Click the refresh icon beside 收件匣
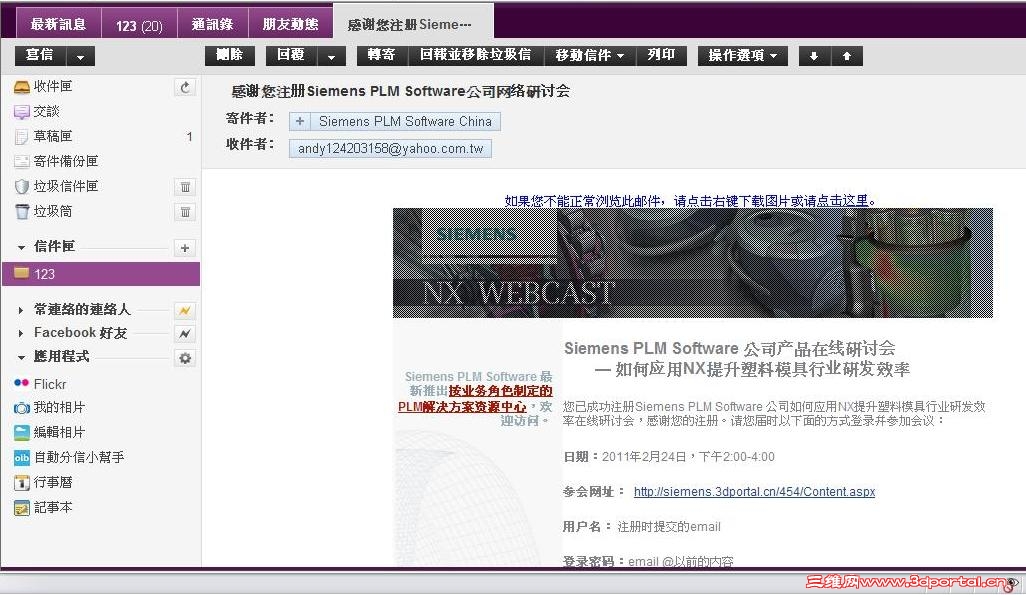The height and width of the screenshot is (595, 1026). point(185,87)
